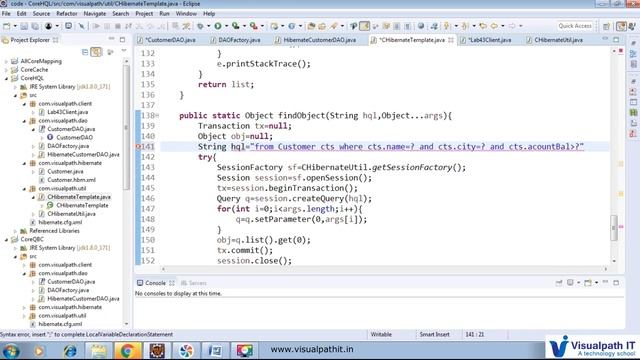Open Internet Explorer from the taskbar
The image size is (640, 360).
coord(70,351)
